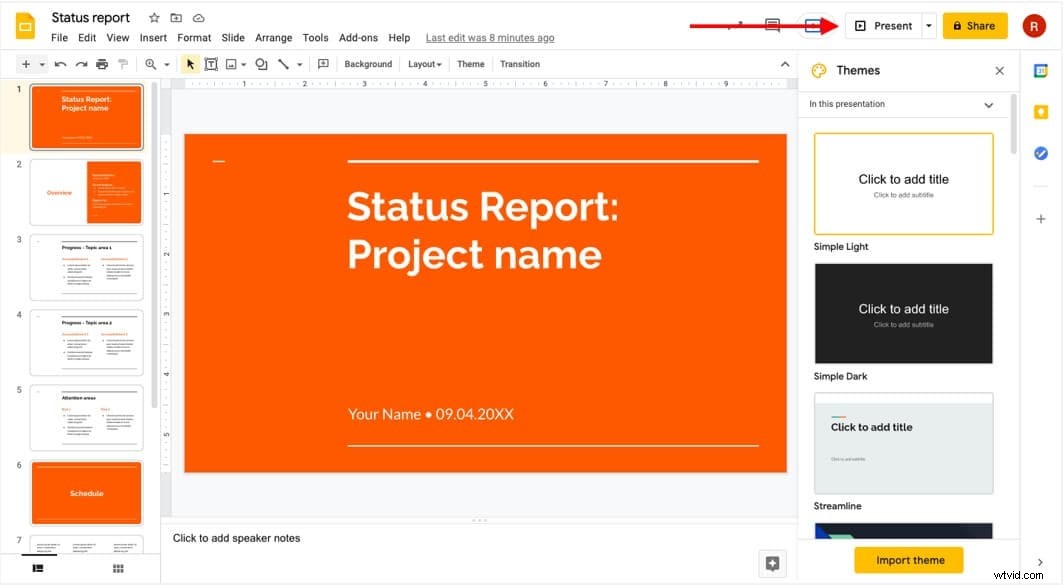Screen dimensions: 1063x585
Task: Select the cursor selection tool
Action: coord(189,63)
